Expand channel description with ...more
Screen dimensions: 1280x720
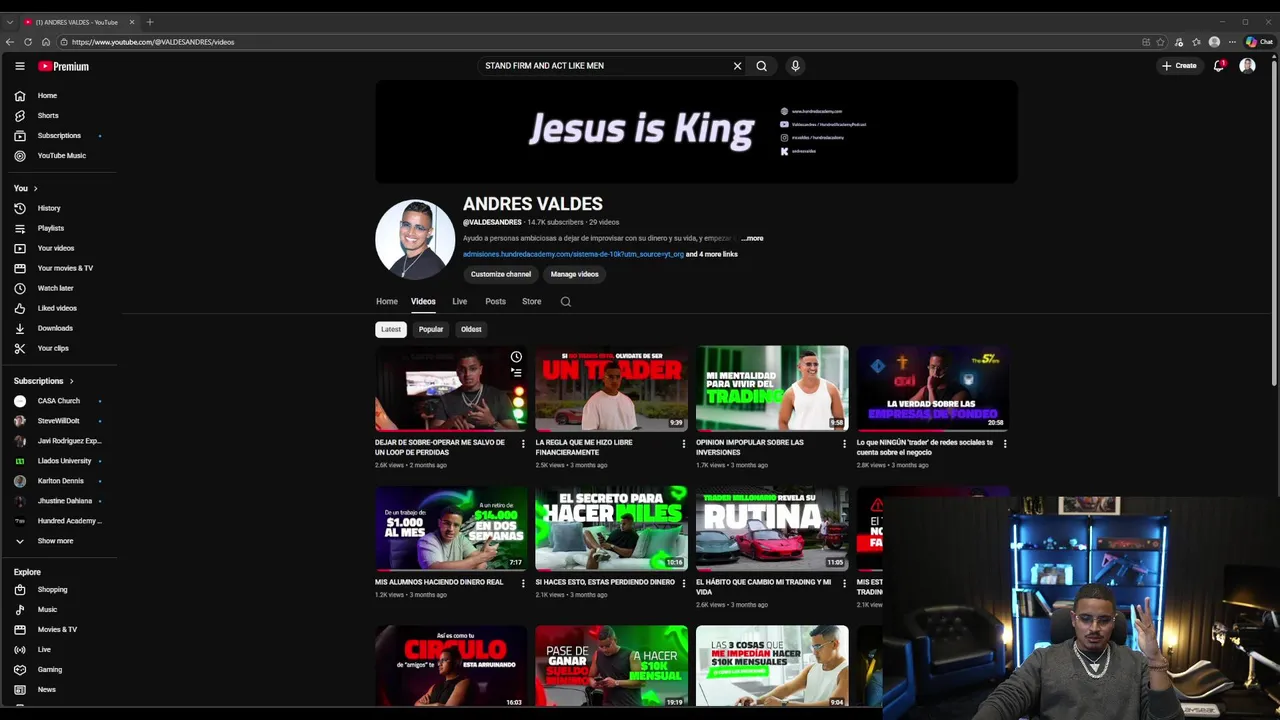pos(752,238)
